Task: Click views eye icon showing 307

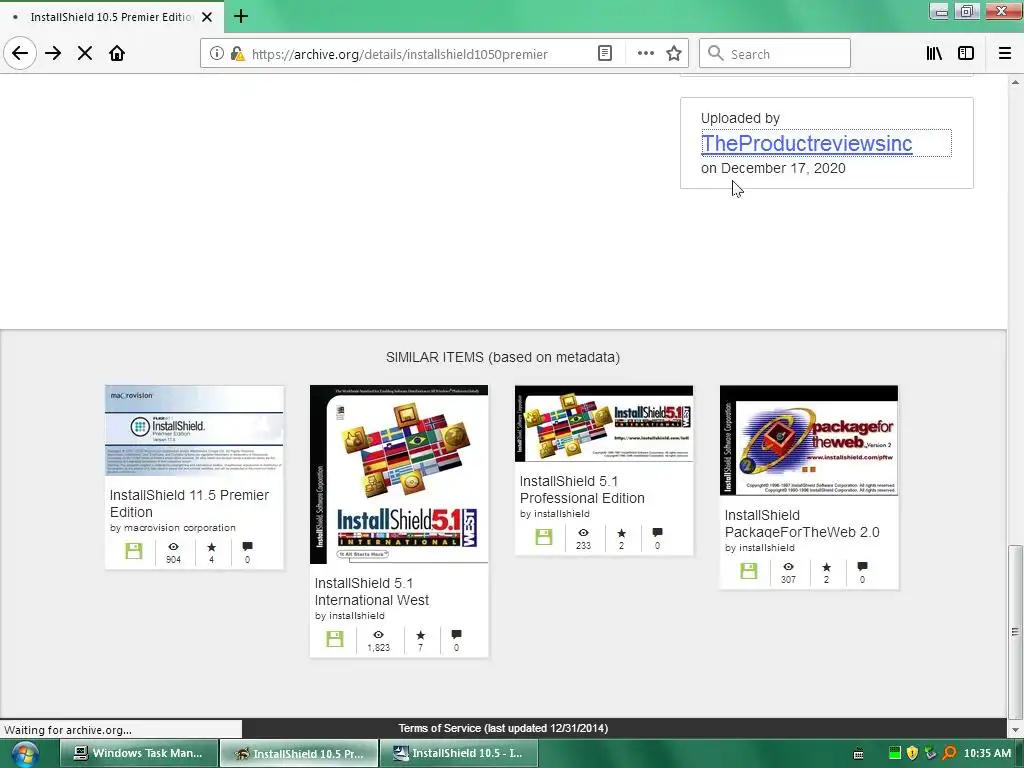Action: tap(788, 567)
